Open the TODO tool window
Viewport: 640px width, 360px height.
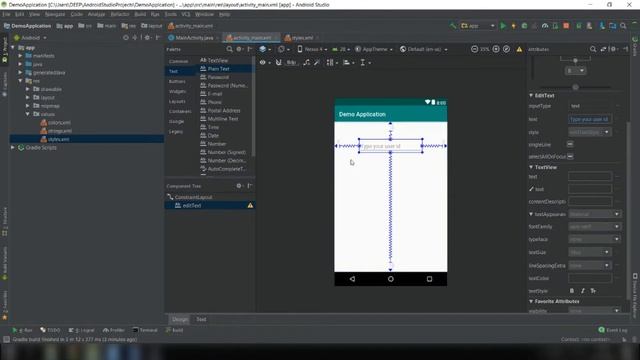[50, 330]
